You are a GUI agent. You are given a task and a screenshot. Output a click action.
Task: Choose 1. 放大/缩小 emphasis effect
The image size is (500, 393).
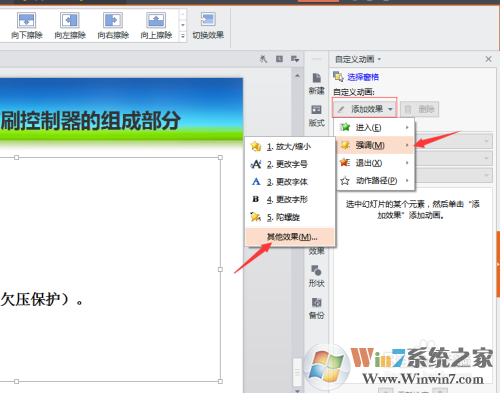point(290,146)
